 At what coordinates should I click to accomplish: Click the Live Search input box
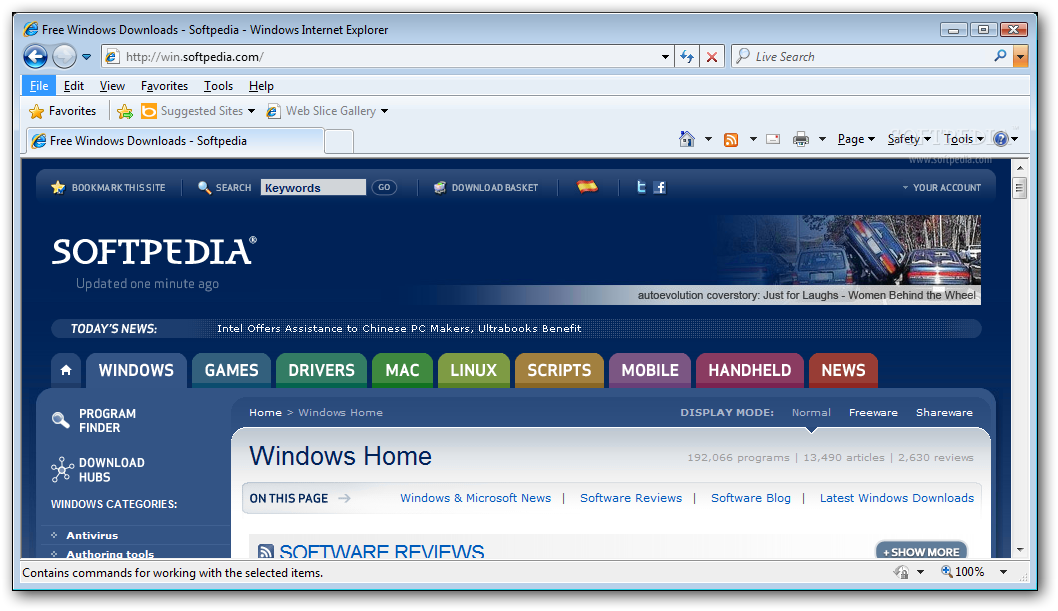[864, 57]
